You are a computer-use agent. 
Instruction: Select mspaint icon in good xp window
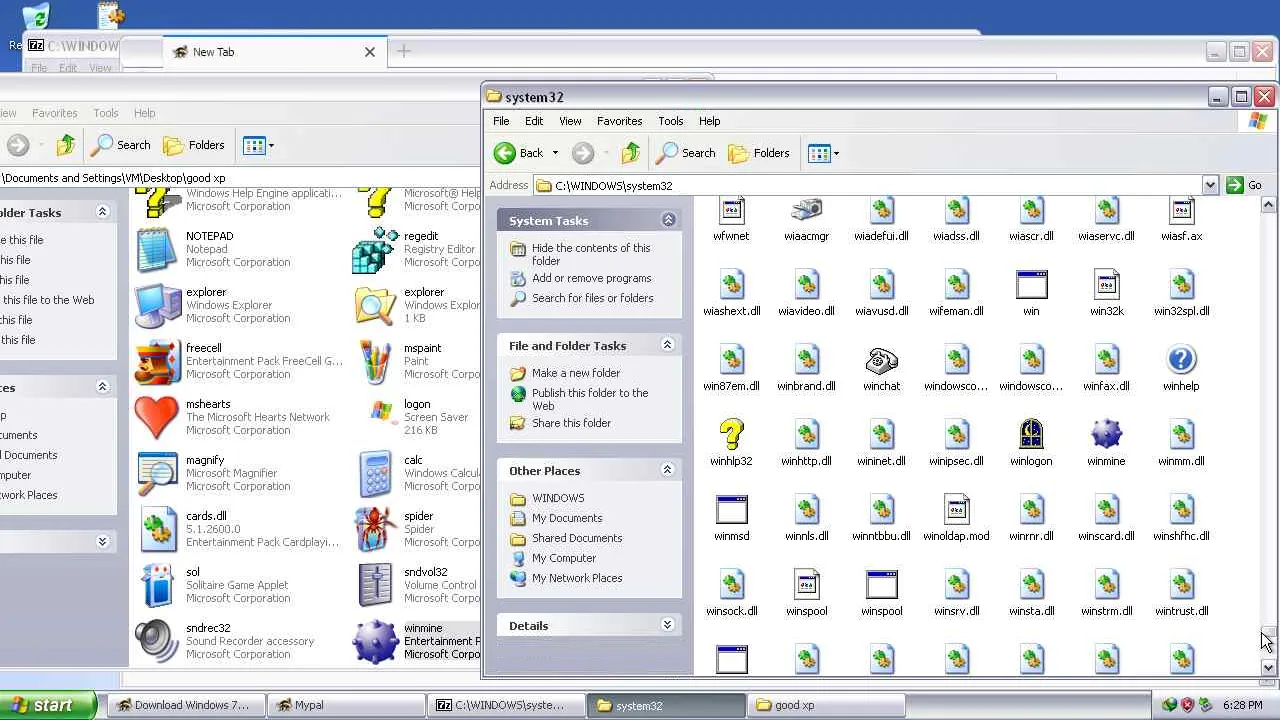click(x=375, y=362)
